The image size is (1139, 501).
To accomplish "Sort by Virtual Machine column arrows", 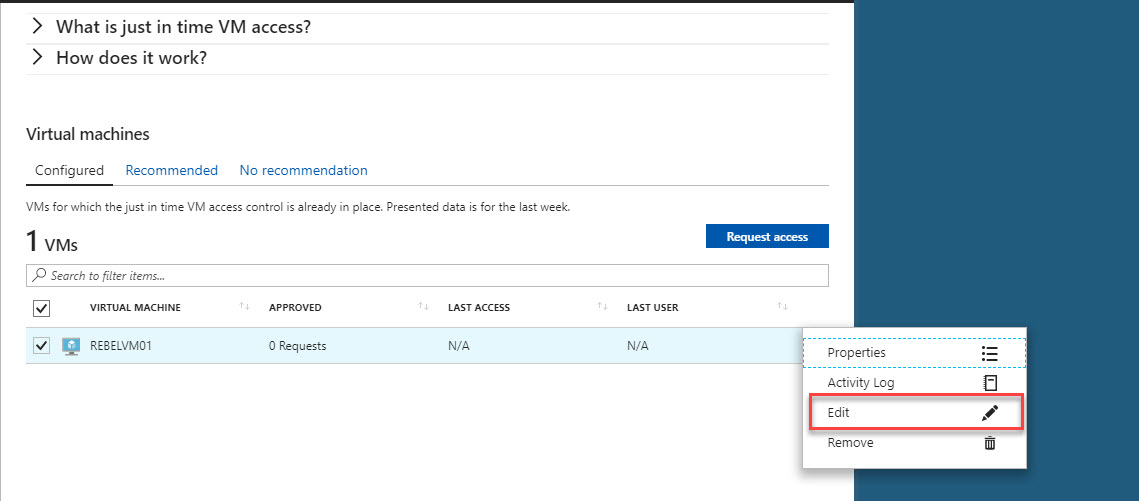I will click(x=245, y=307).
